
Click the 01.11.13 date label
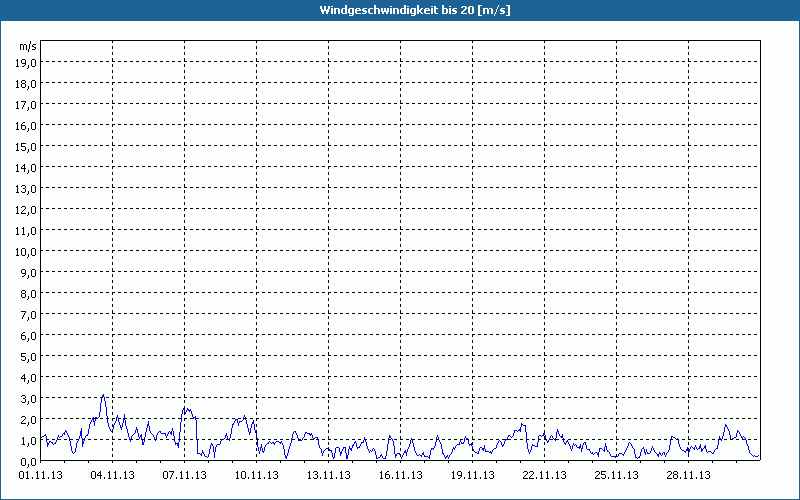coord(41,476)
